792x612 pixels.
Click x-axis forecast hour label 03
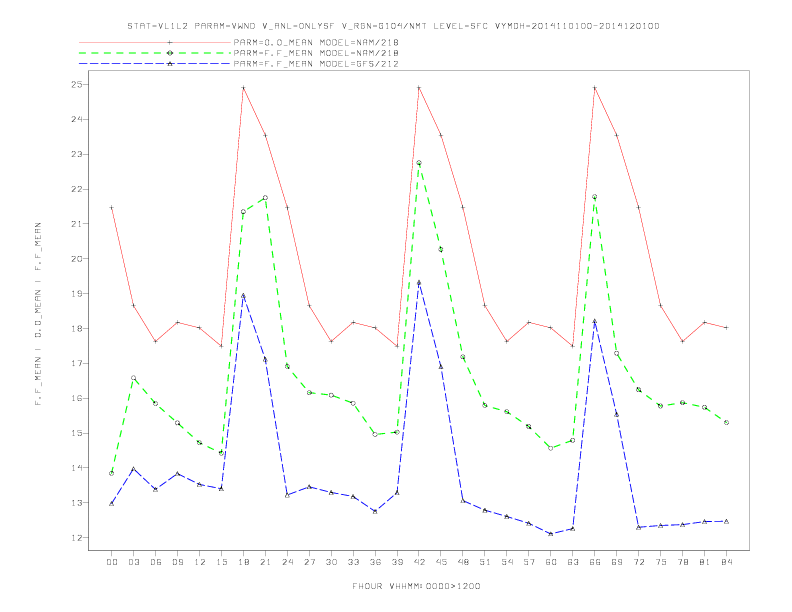[133, 562]
